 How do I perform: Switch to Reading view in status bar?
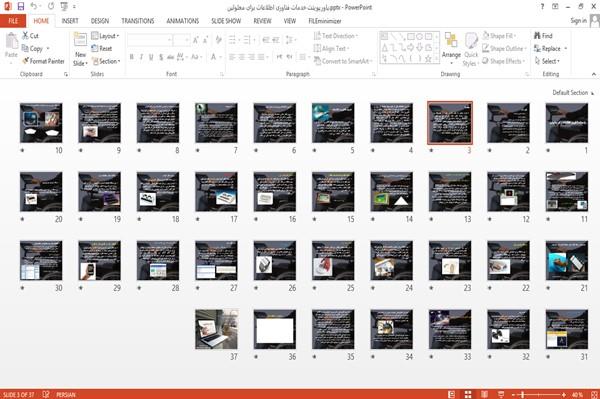click(x=484, y=394)
